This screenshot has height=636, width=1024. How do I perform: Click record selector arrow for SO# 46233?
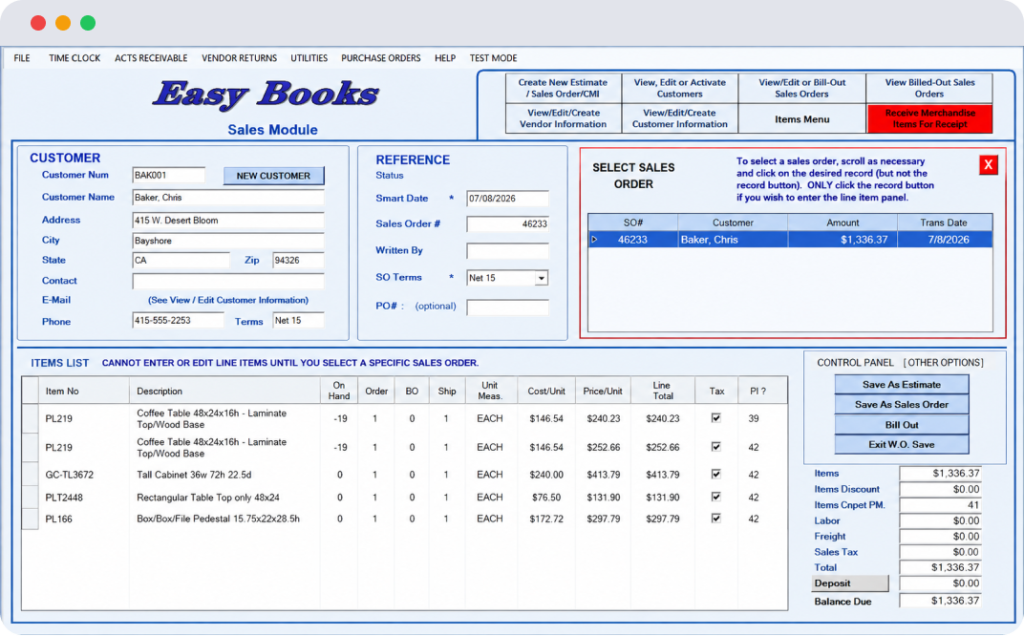point(594,240)
